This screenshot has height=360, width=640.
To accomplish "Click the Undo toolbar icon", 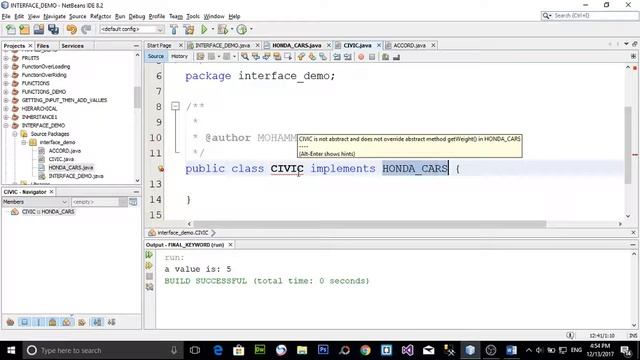I will tap(71, 29).
